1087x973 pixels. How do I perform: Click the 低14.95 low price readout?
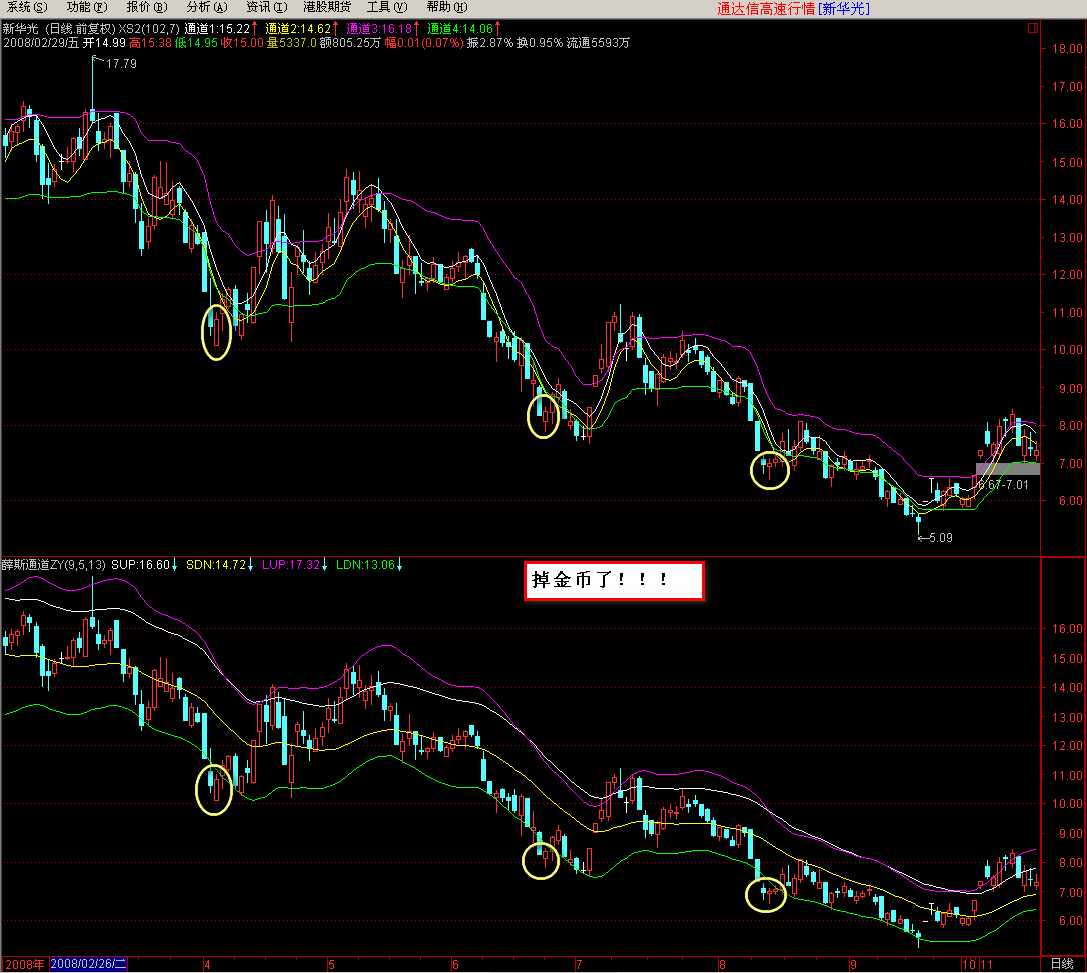pos(196,43)
